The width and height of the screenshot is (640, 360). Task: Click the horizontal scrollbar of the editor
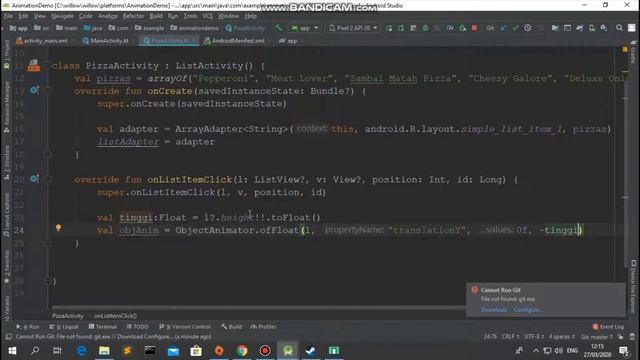[259, 307]
